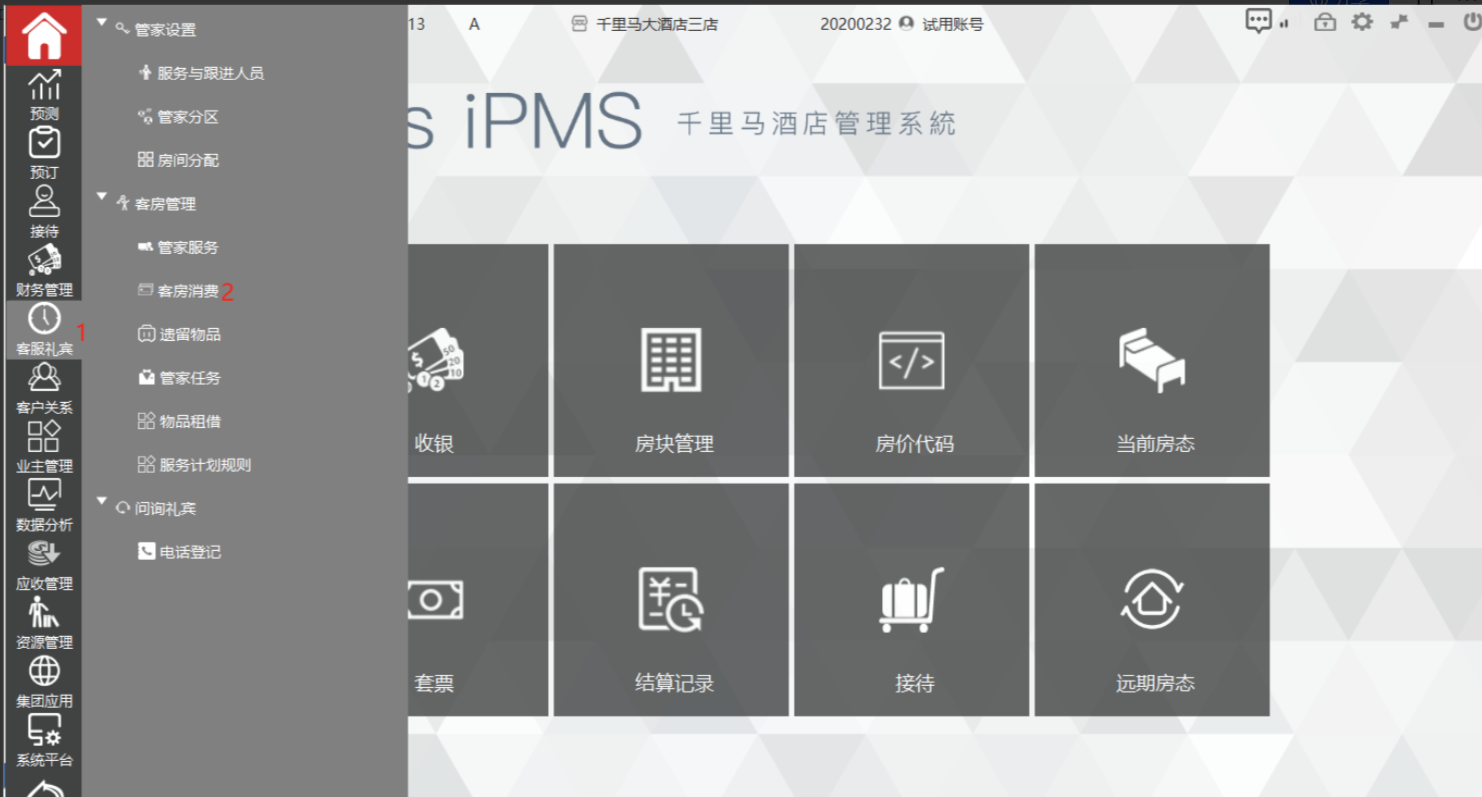Open 电话登记 menu entry
This screenshot has height=797, width=1482.
(189, 552)
